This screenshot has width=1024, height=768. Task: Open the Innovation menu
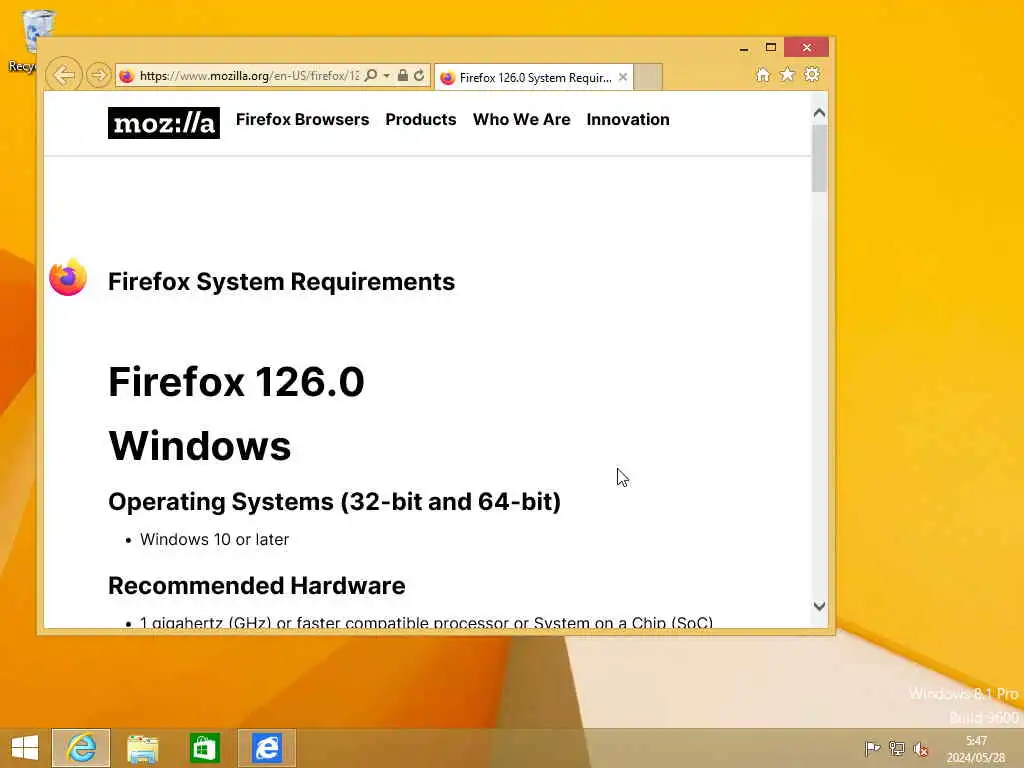click(628, 120)
